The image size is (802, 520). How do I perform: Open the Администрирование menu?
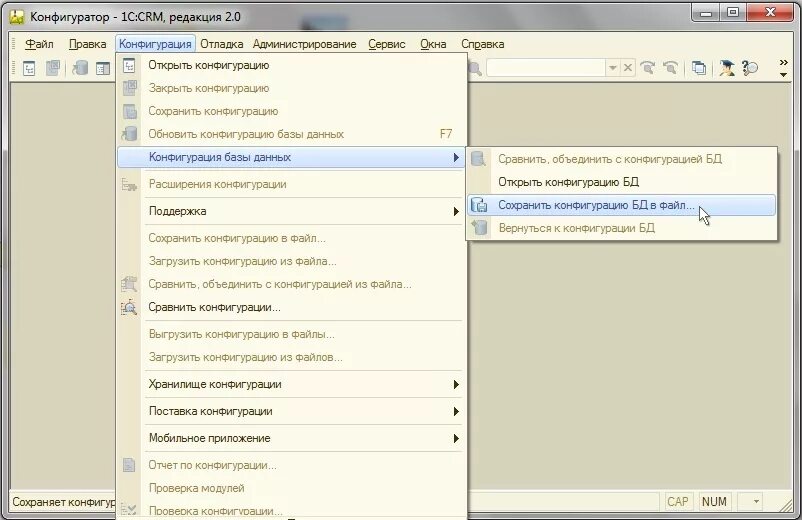pos(304,44)
